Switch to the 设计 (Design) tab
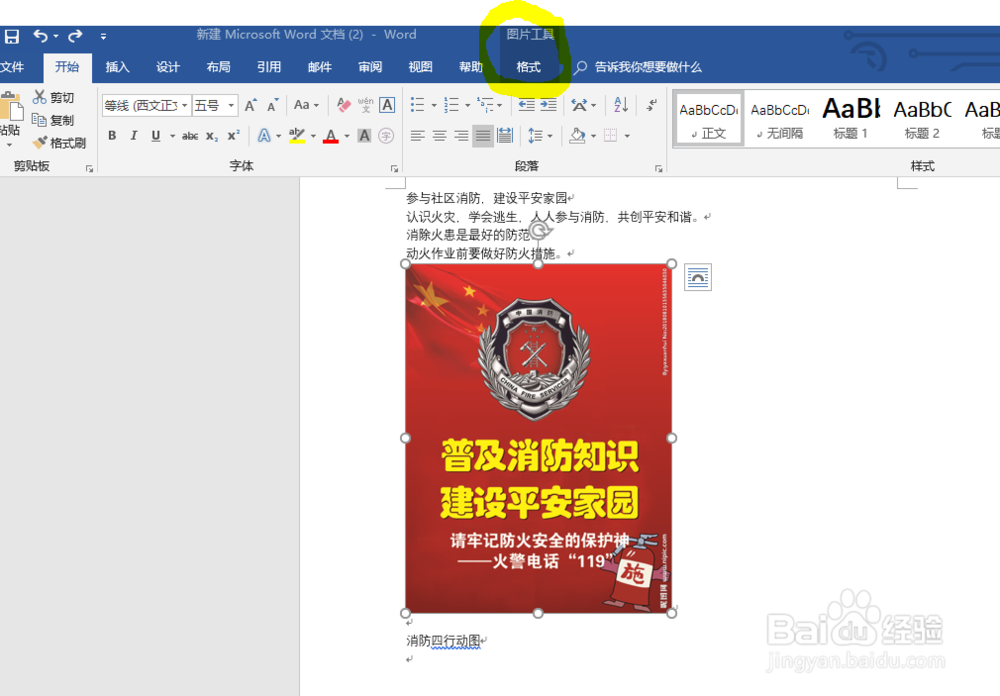This screenshot has height=696, width=1000. coord(168,67)
